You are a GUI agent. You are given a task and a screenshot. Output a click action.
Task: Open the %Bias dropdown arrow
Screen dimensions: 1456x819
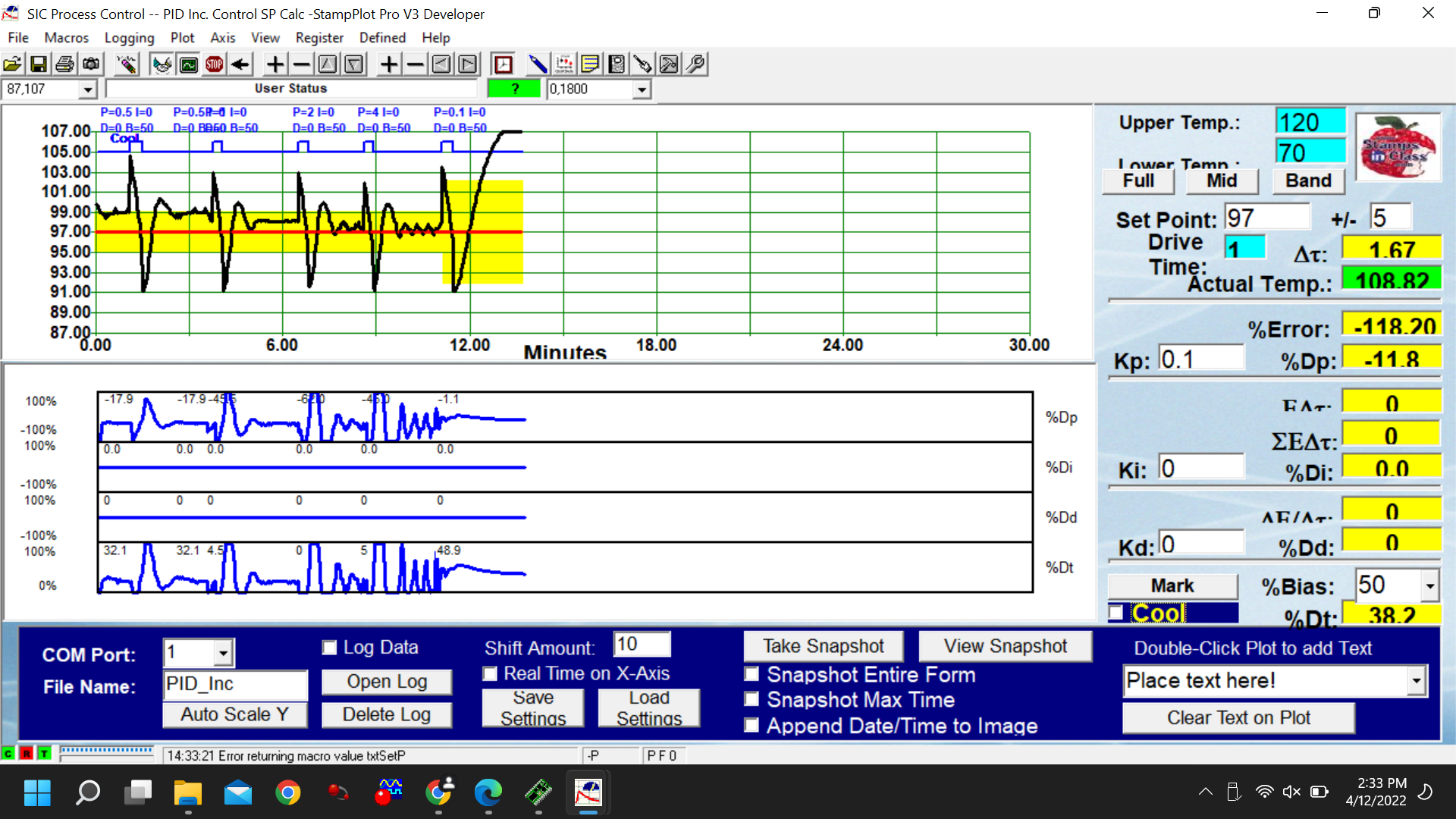click(x=1429, y=586)
